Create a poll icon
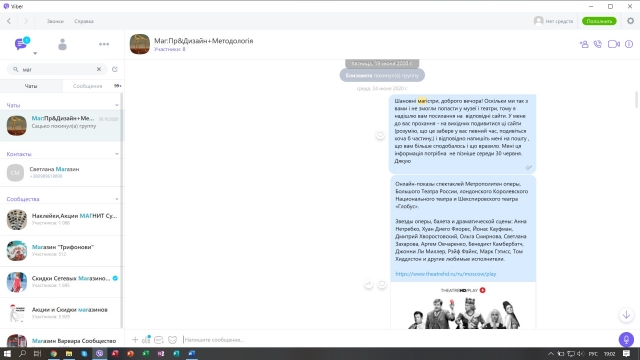The image size is (640, 360). tap(146, 340)
